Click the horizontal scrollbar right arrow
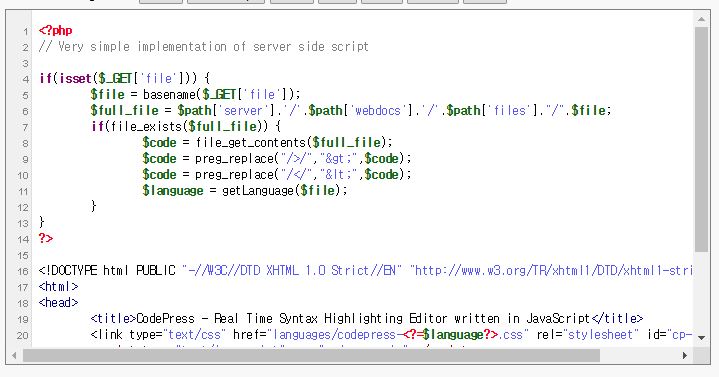The width and height of the screenshot is (719, 377). [685, 355]
